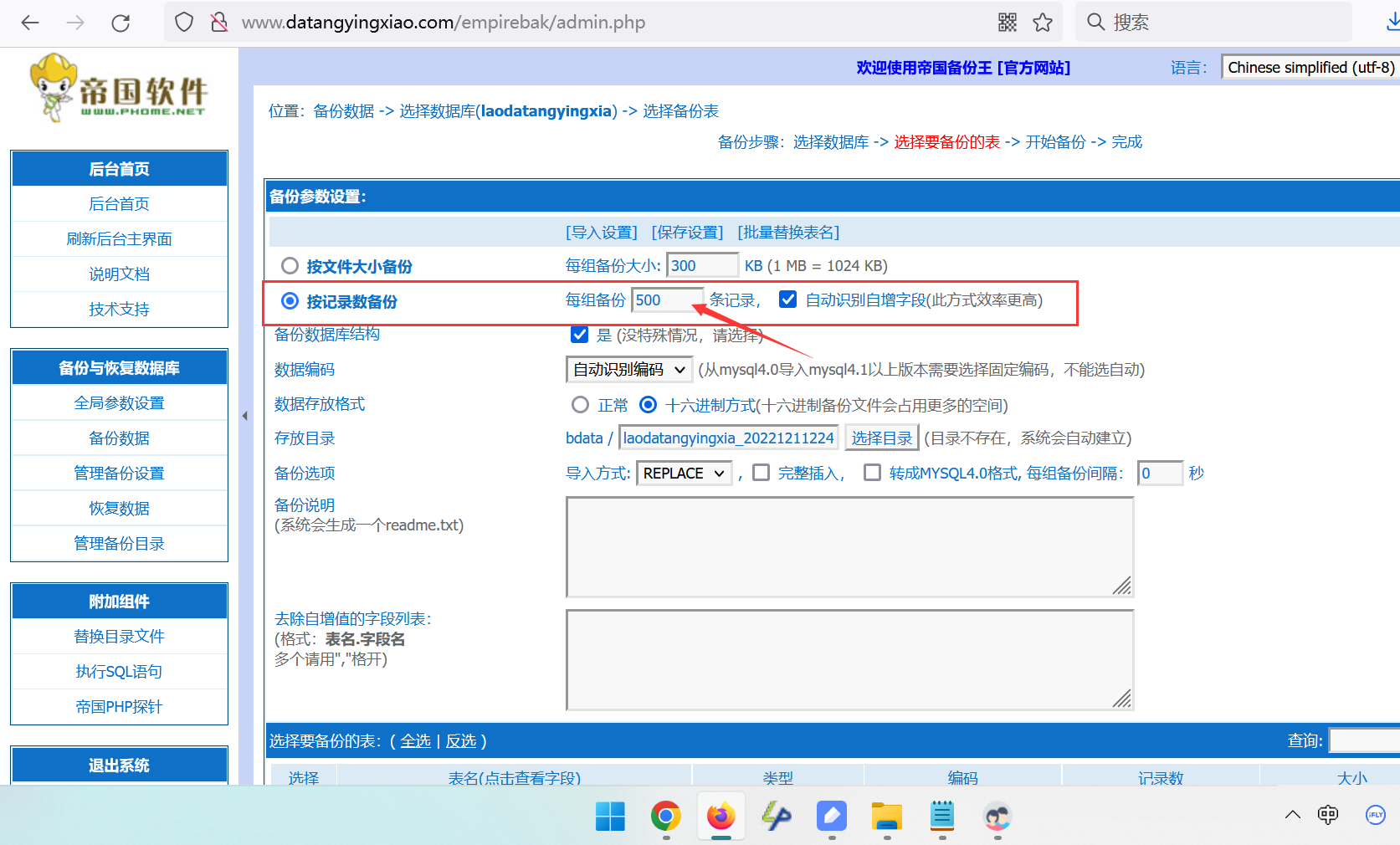Image resolution: width=1400 pixels, height=845 pixels.
Task: Click the choose directory button
Action: point(881,438)
